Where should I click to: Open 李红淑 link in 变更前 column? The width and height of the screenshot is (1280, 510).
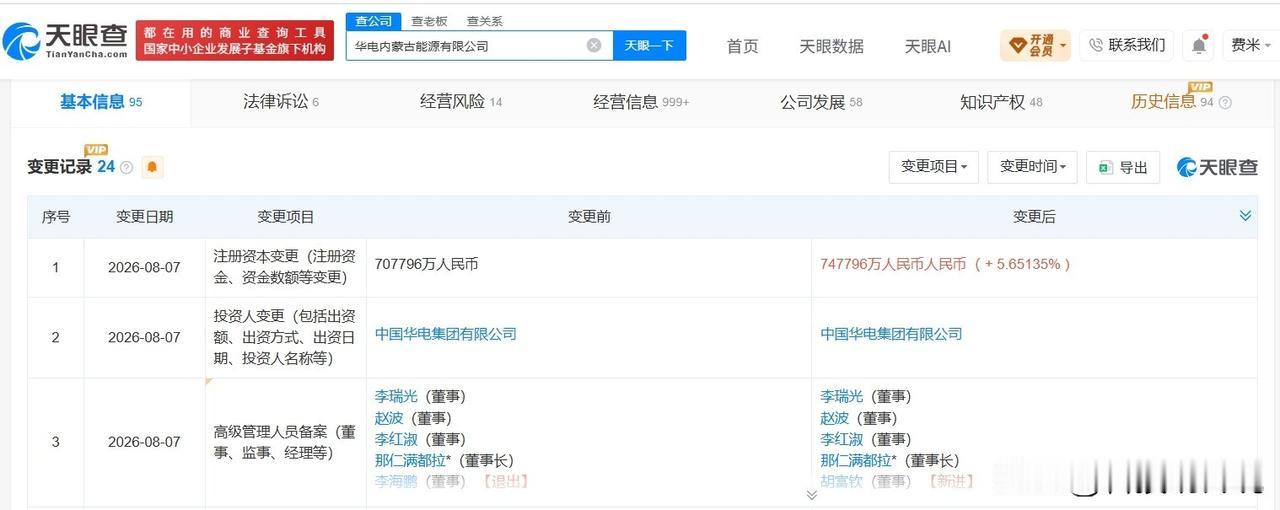pos(396,439)
